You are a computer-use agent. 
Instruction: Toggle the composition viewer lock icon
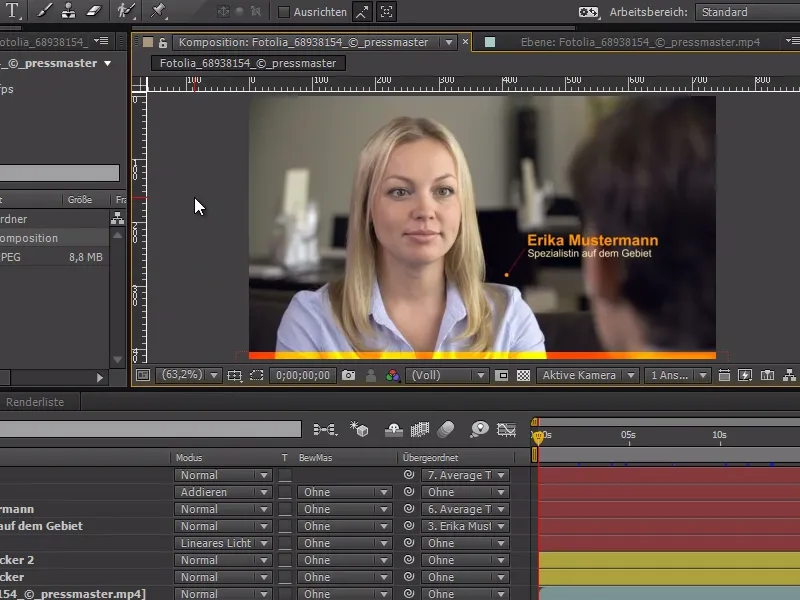click(163, 42)
